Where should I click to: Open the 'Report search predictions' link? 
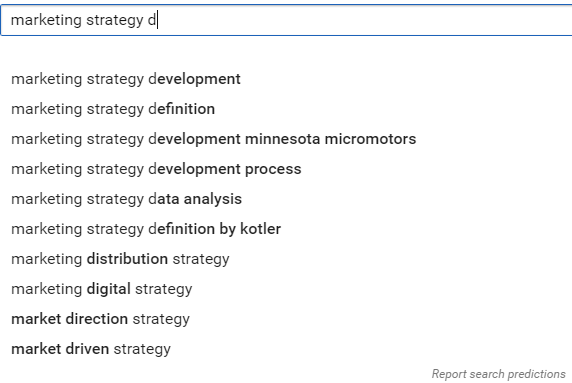pos(498,374)
